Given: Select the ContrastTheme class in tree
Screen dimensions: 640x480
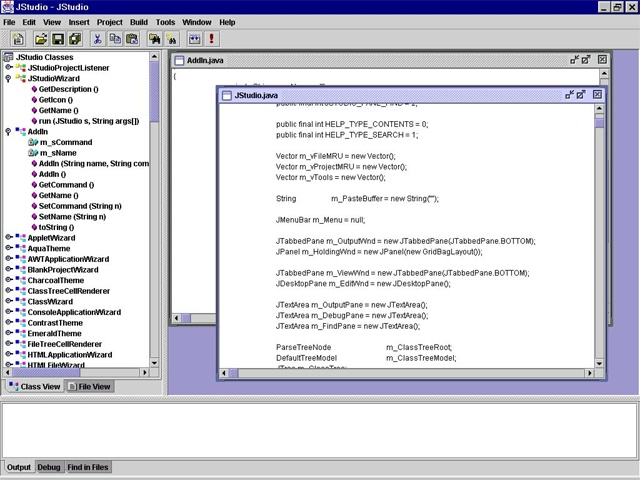Looking at the screenshot, I should (55, 323).
